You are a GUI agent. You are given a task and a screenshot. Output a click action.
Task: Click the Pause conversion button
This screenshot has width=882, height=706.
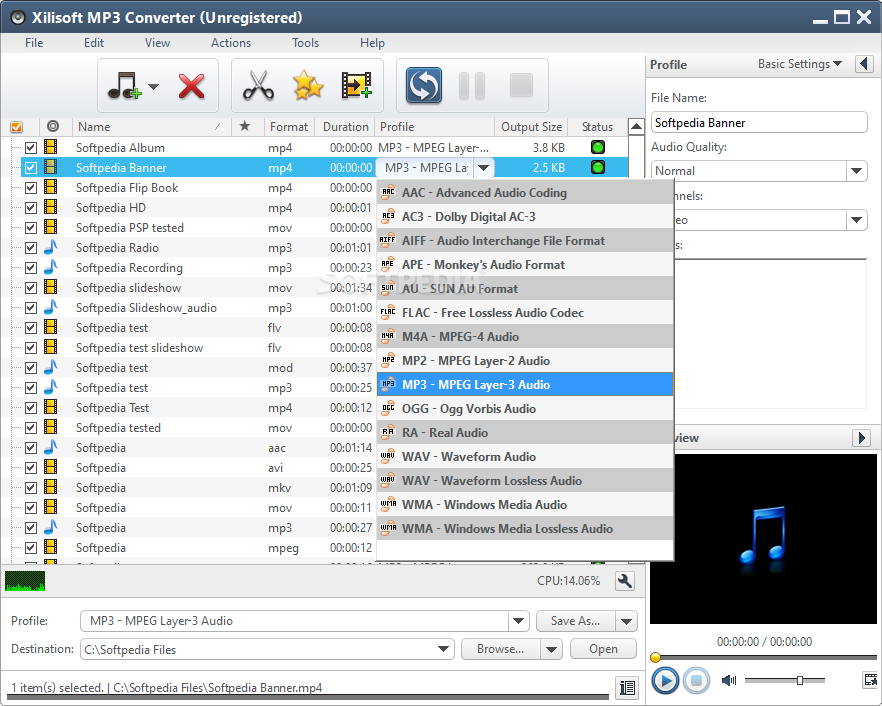click(x=472, y=86)
